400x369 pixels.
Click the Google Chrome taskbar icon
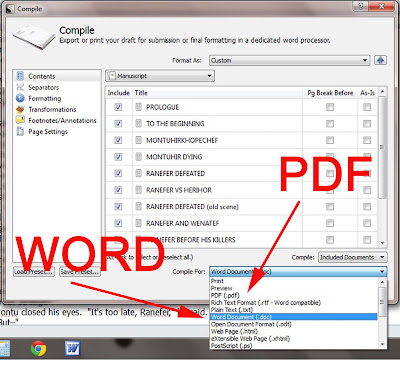point(38,349)
